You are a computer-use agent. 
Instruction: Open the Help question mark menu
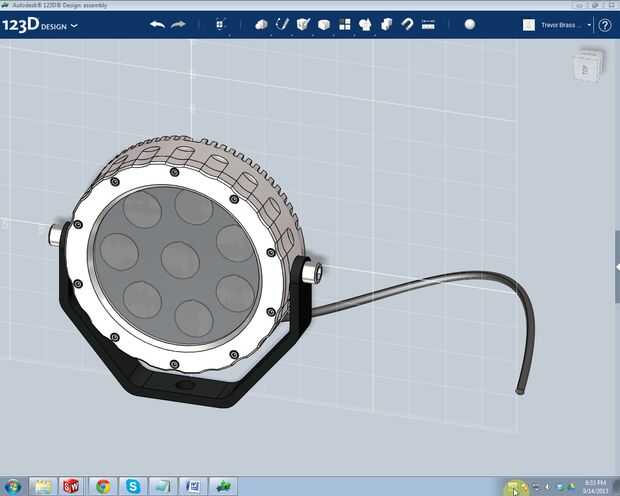pyautogui.click(x=605, y=25)
